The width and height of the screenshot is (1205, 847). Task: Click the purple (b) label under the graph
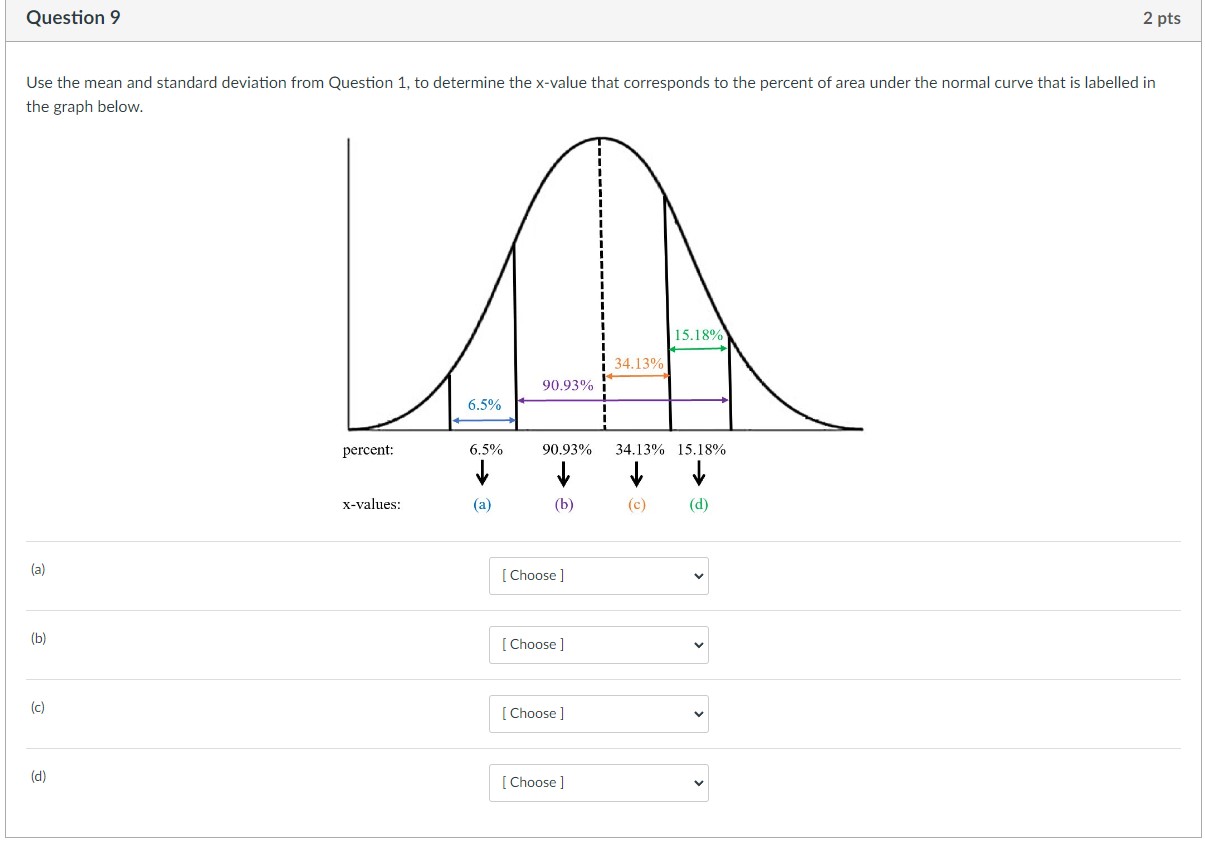[x=563, y=504]
